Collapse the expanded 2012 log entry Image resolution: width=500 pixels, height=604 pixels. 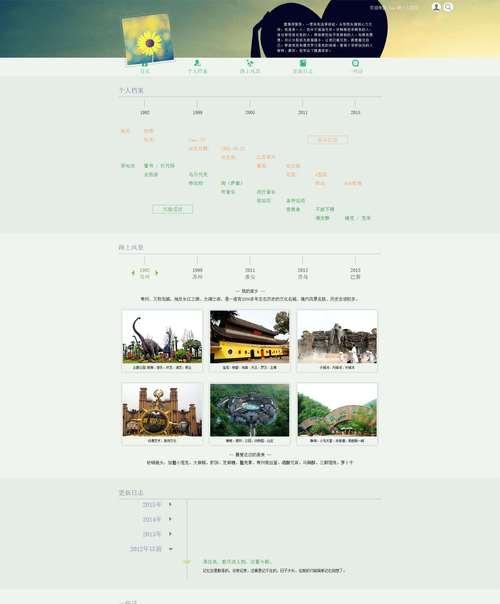[171, 549]
